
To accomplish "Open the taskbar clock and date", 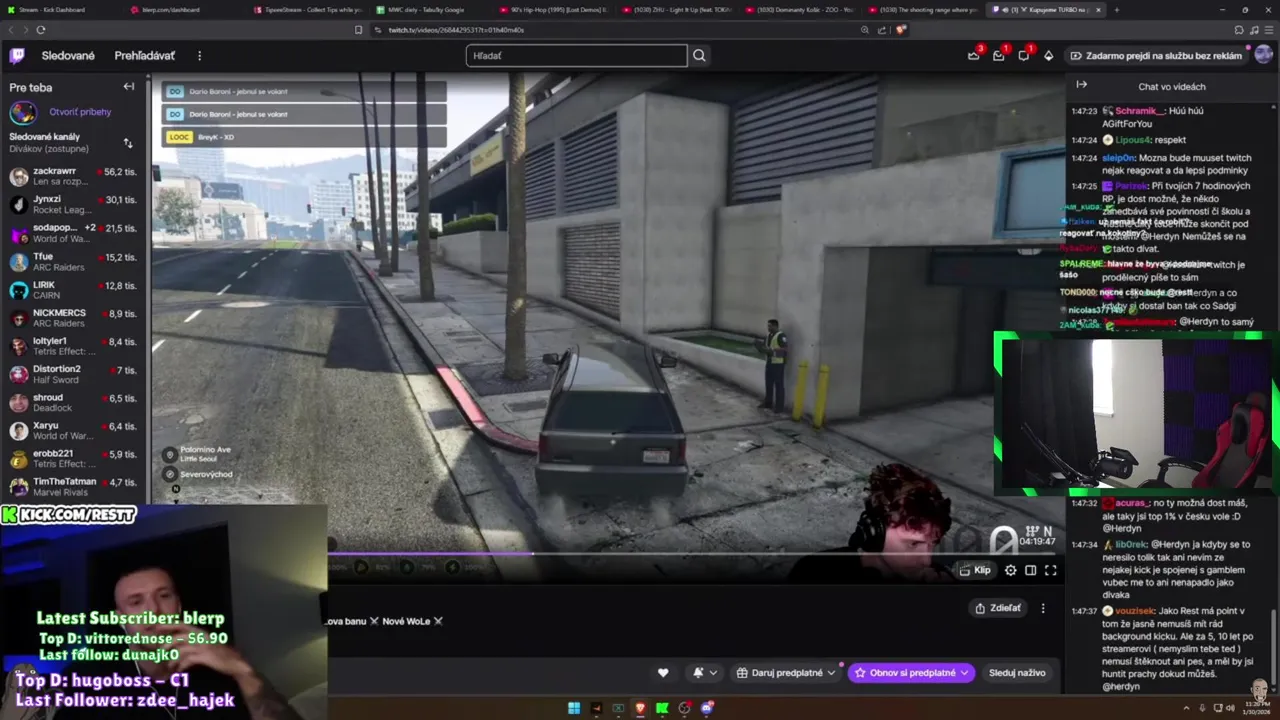I will tap(1255, 708).
